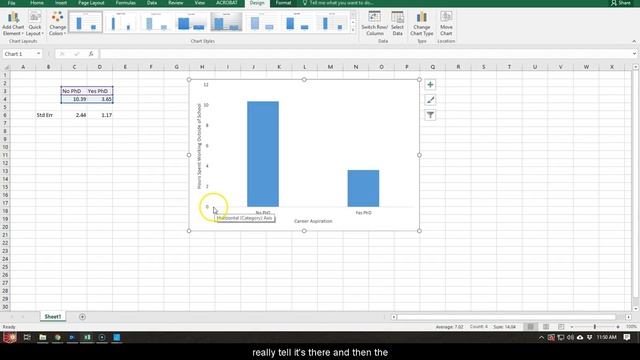
Task: Click the Chart Elements plus button
Action: coord(430,85)
